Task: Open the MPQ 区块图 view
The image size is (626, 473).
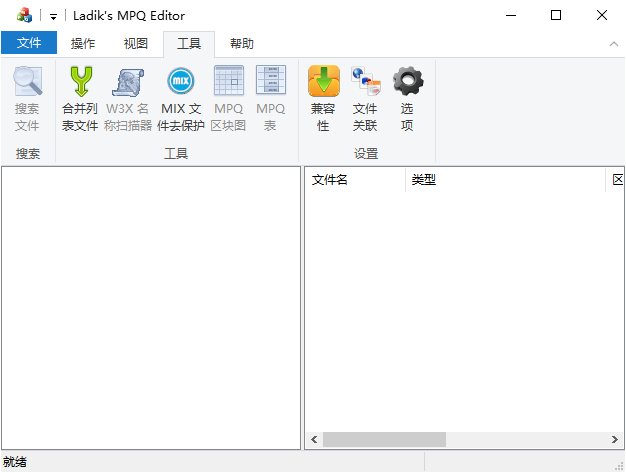Action: [229, 99]
